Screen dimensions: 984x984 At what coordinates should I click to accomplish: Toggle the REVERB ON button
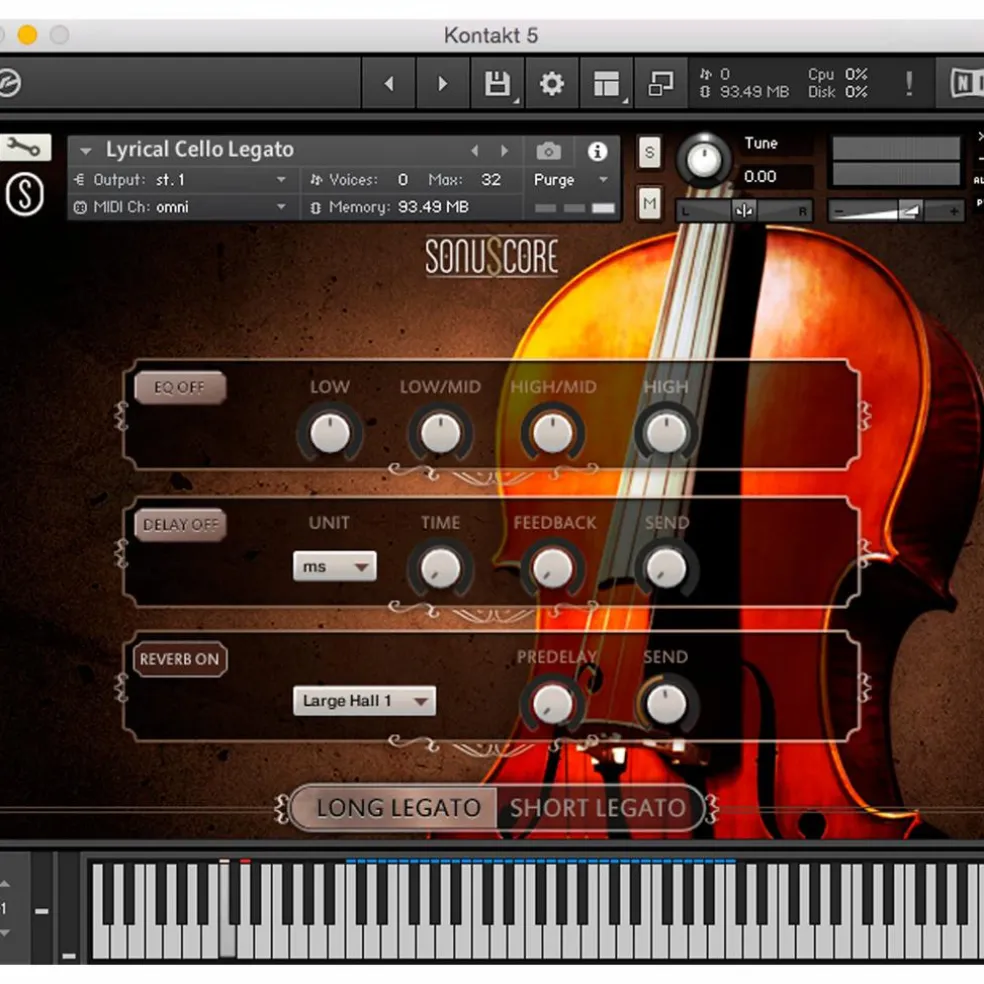pos(179,659)
